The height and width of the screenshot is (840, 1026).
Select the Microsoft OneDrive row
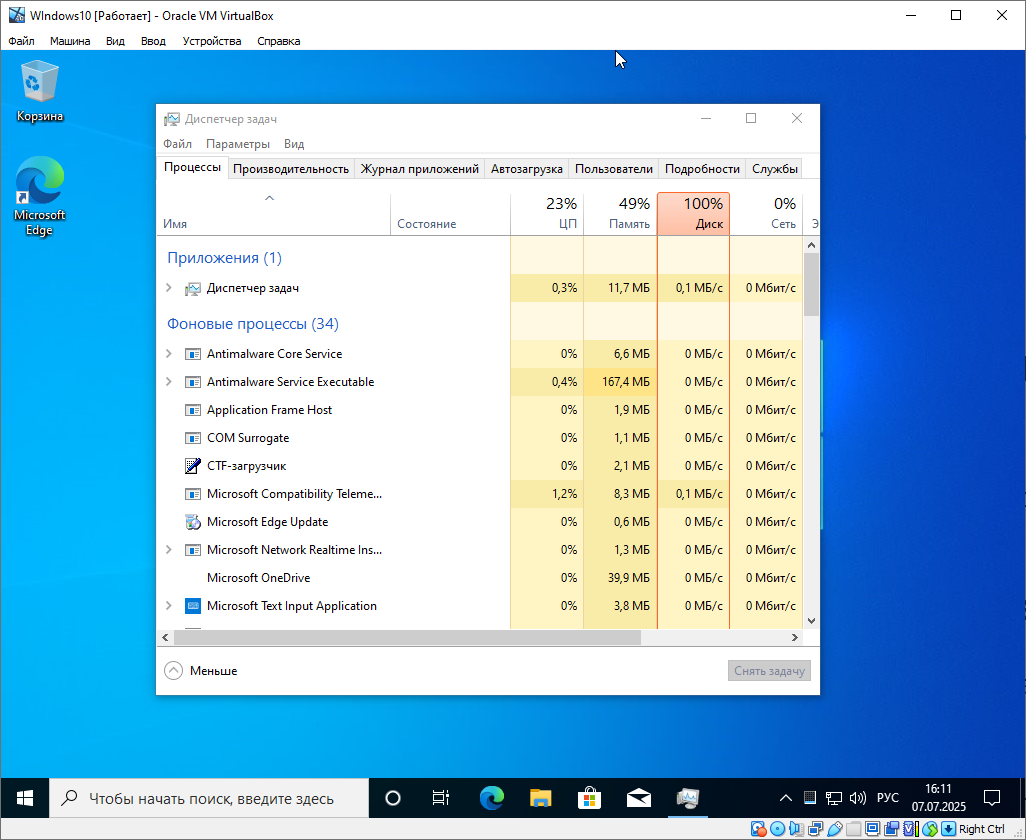[x=480, y=578]
